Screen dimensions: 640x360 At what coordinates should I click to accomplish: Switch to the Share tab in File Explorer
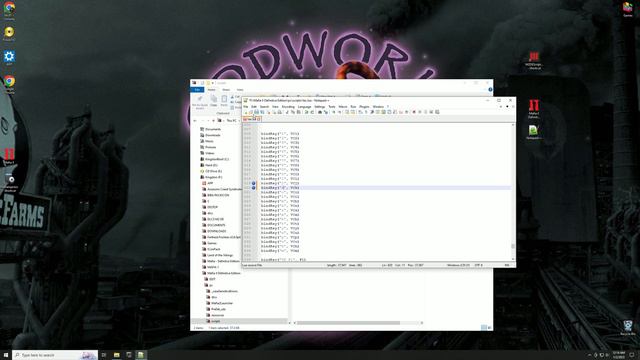(x=226, y=90)
